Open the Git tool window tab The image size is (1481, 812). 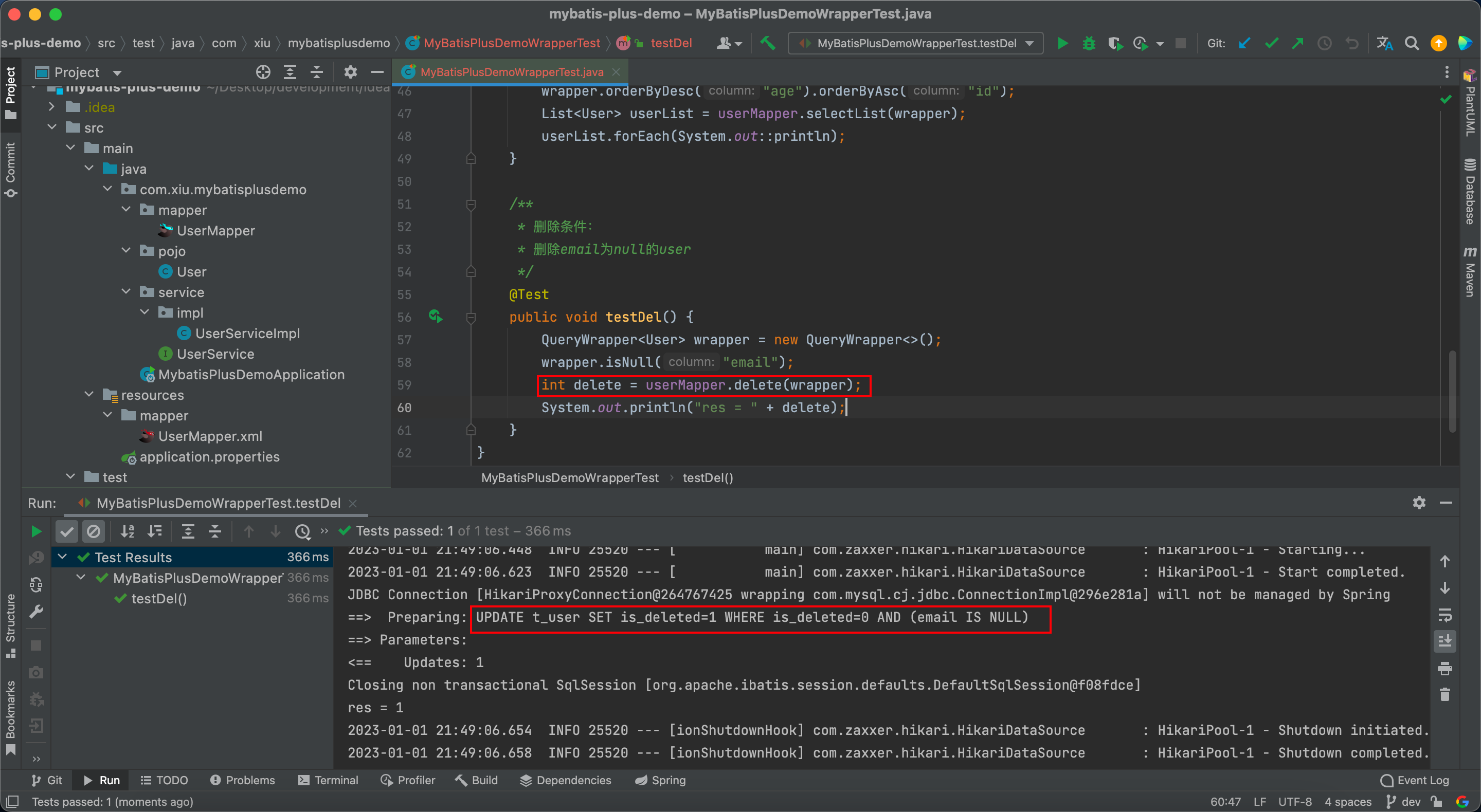[47, 780]
